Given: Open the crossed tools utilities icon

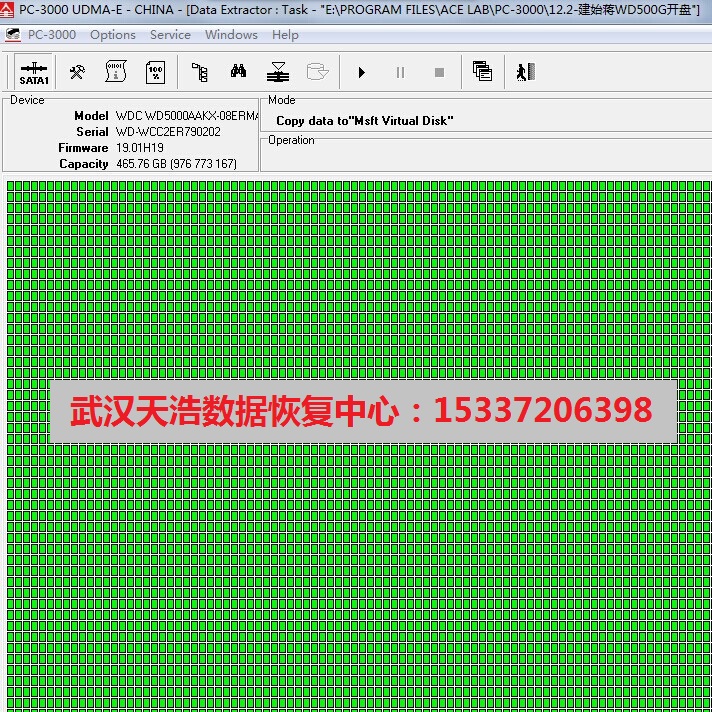Looking at the screenshot, I should click(x=77, y=72).
